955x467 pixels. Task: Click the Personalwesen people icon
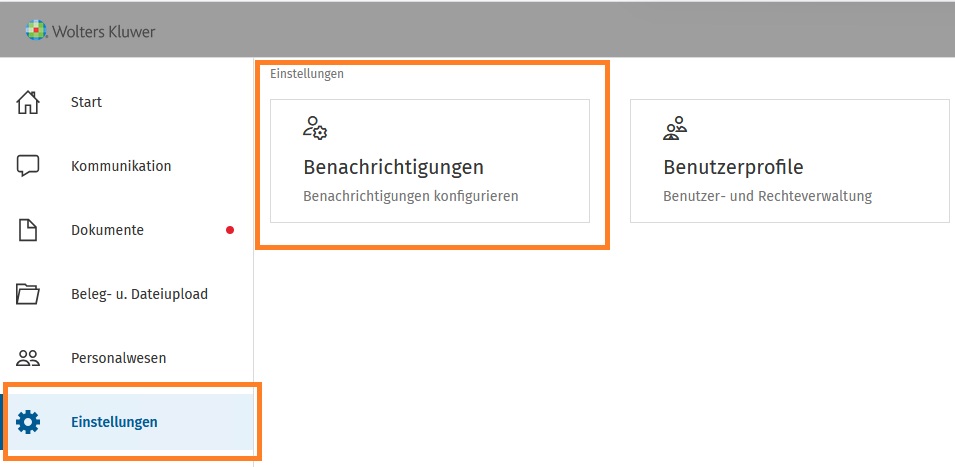pyautogui.click(x=27, y=358)
